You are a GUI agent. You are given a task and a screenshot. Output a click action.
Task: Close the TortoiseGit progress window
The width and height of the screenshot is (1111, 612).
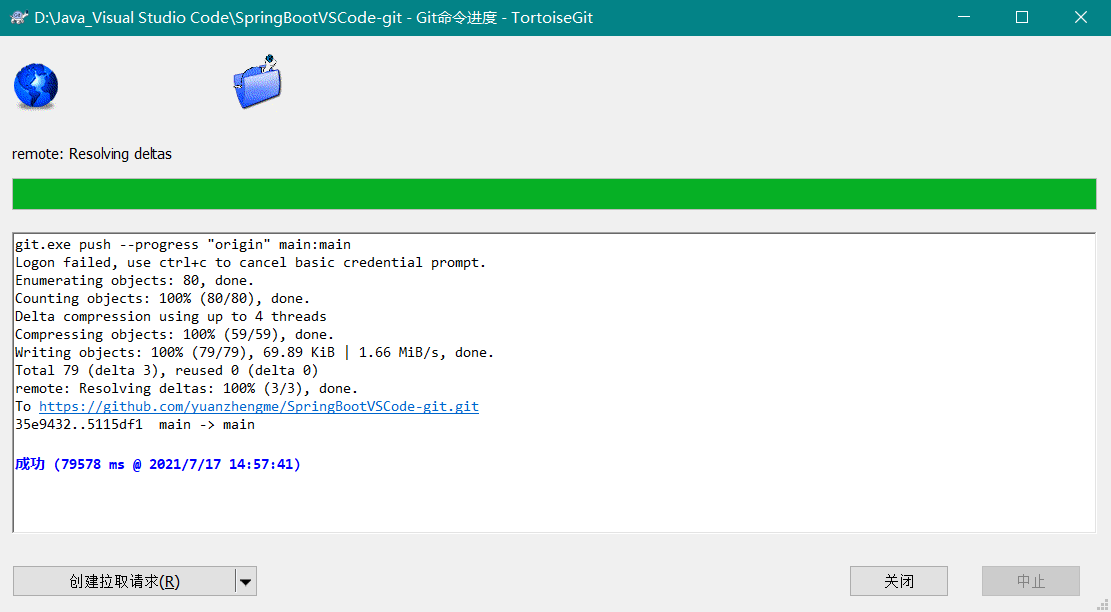[x=1081, y=17]
